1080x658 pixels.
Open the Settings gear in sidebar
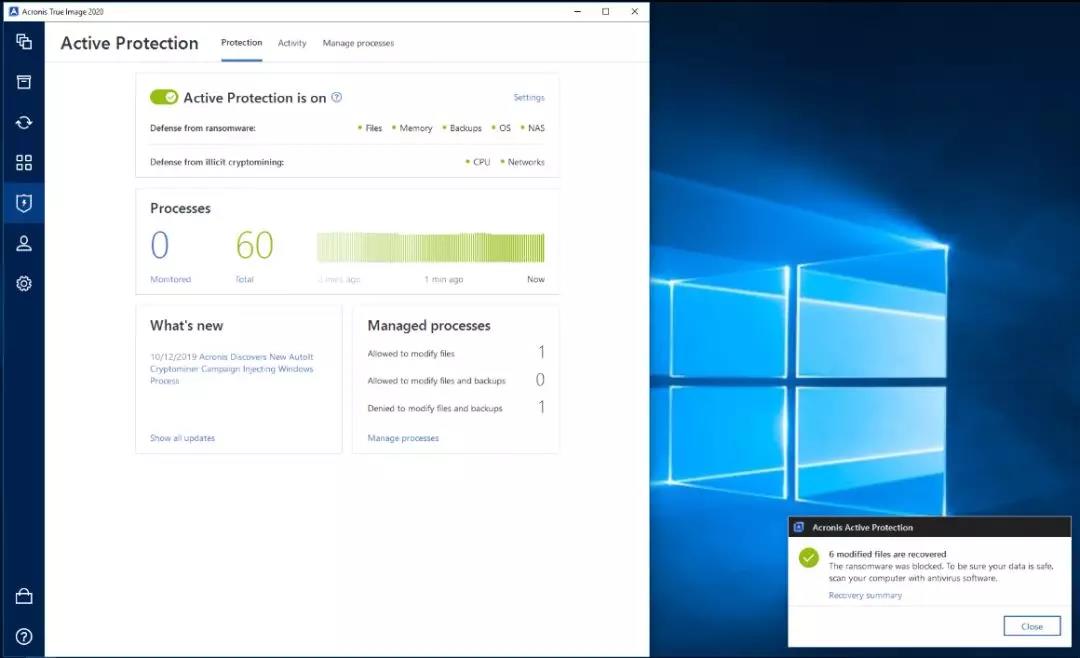(x=24, y=284)
